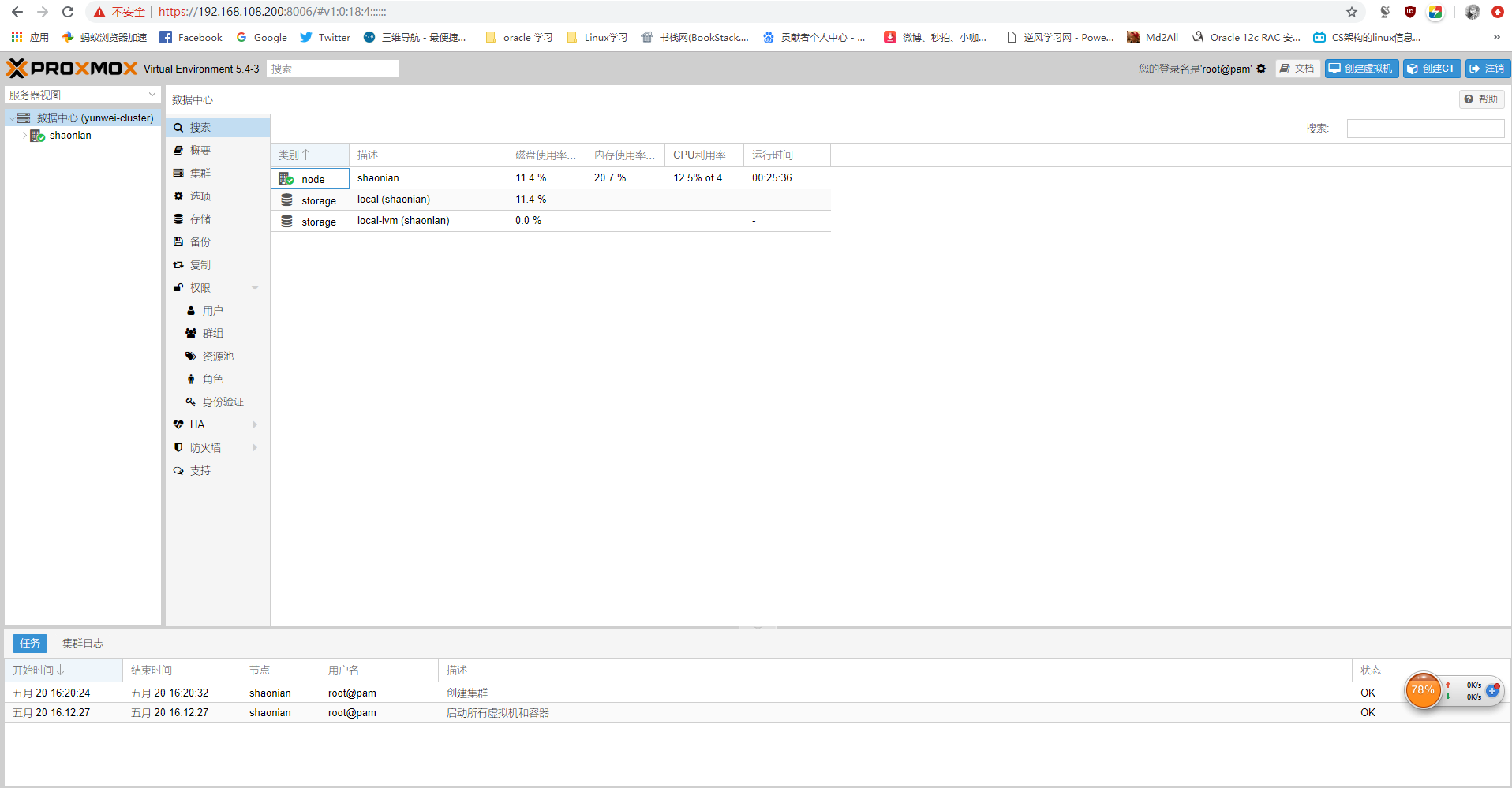
Task: Collapse the Permissions submenu arrow
Action: [x=255, y=288]
